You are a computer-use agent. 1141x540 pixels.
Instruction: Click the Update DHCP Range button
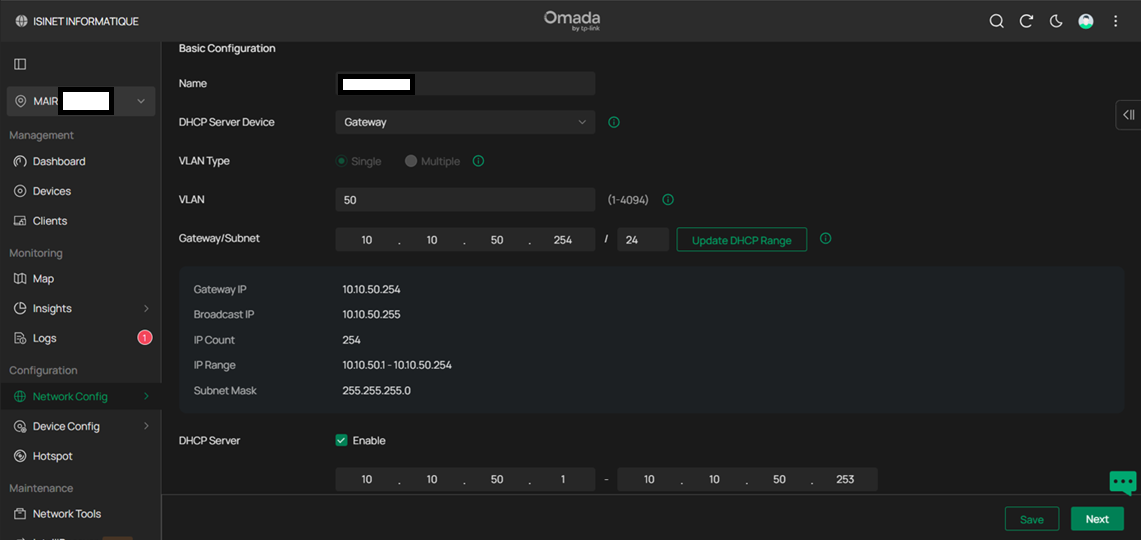click(742, 239)
